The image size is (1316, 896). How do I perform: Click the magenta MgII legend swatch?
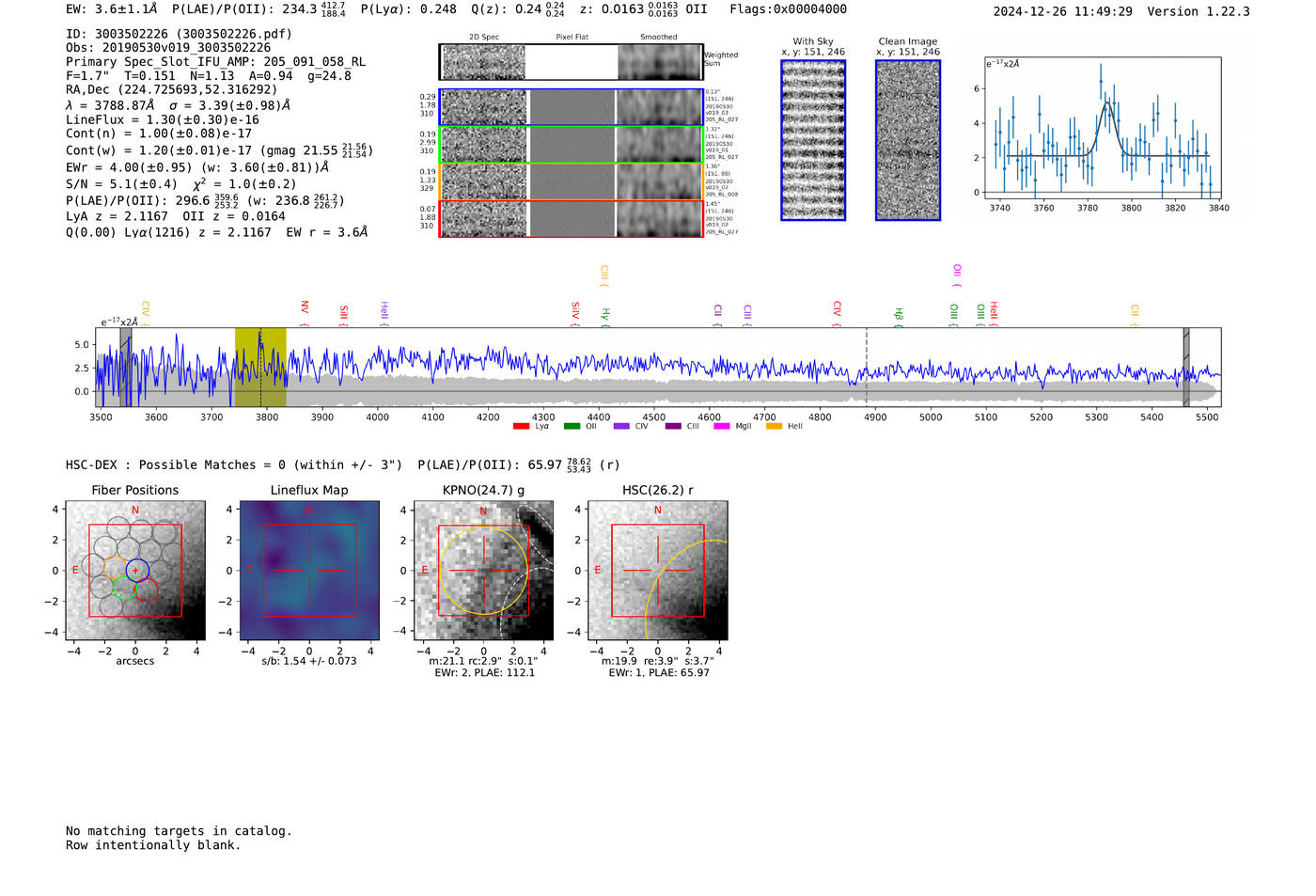coord(721,427)
